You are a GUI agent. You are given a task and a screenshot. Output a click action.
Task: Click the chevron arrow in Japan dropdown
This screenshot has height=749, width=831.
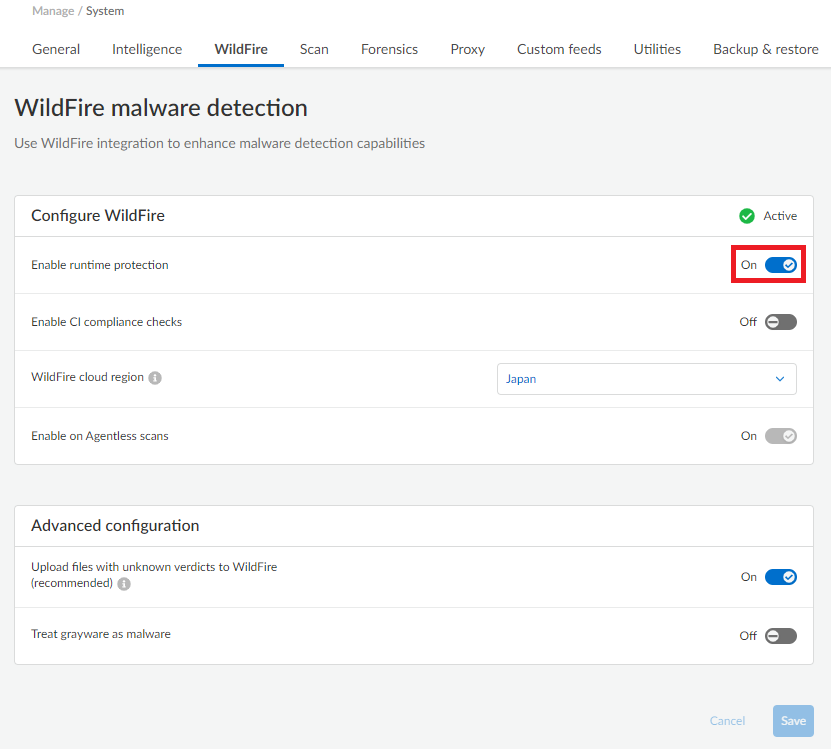tap(780, 379)
